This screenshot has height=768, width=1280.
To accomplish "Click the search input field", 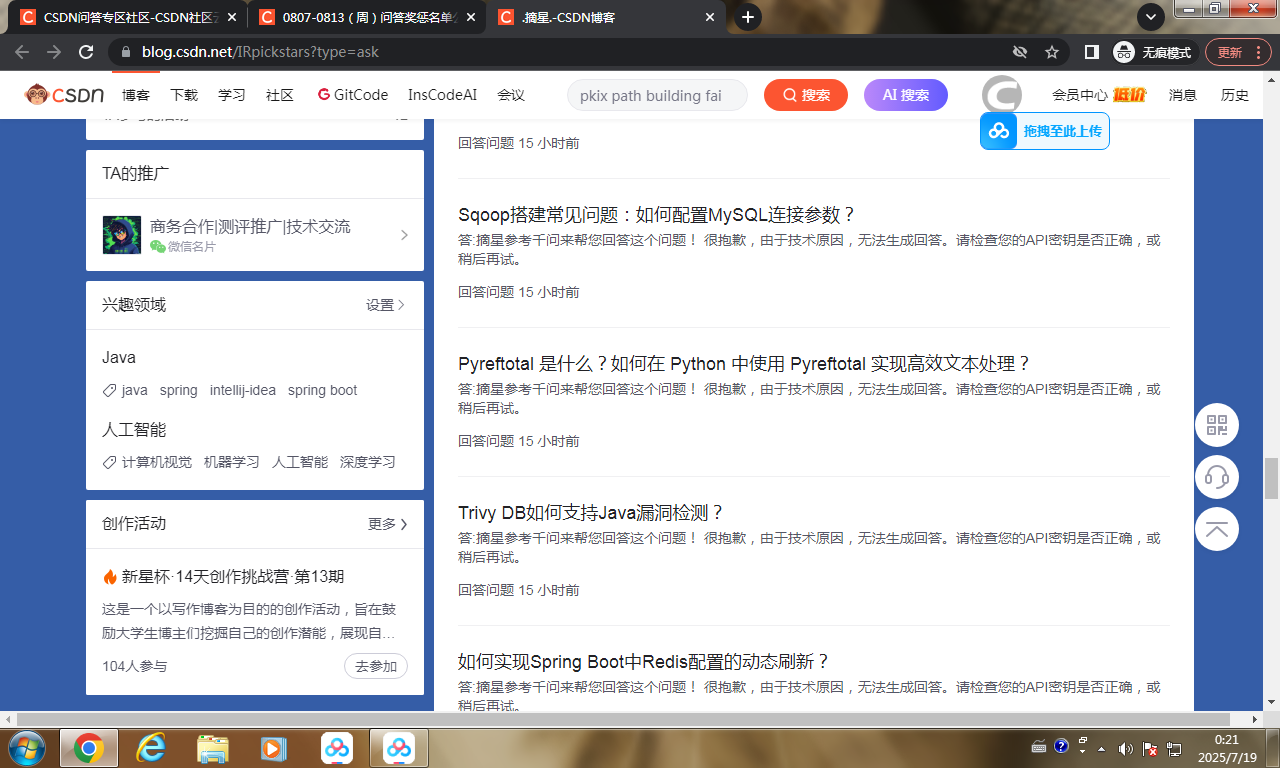I will click(657, 95).
